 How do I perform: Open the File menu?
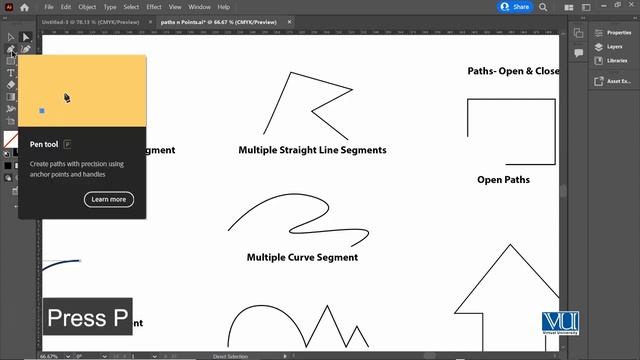(x=49, y=7)
